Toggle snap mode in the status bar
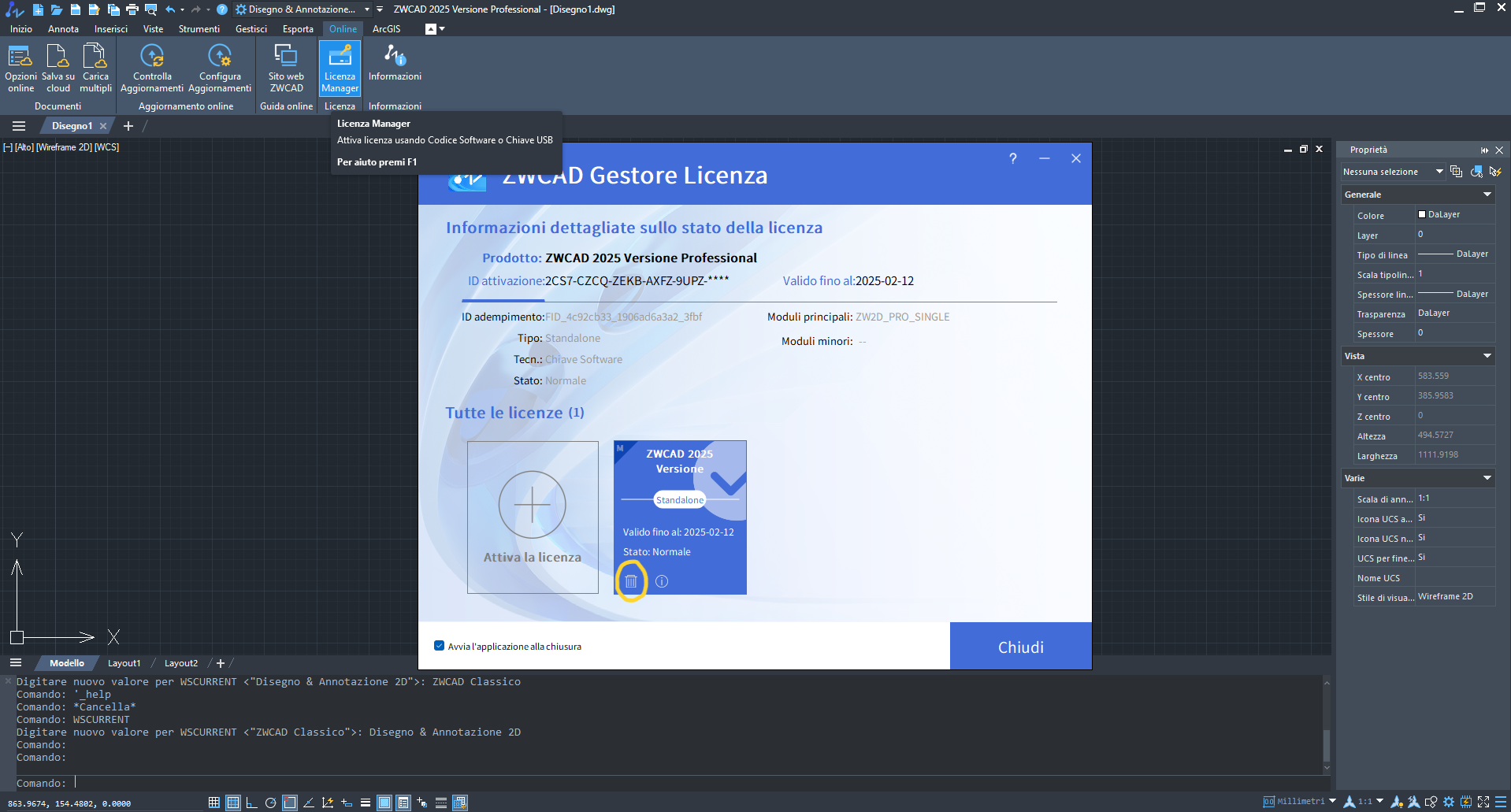This screenshot has height=812, width=1511. tap(213, 803)
